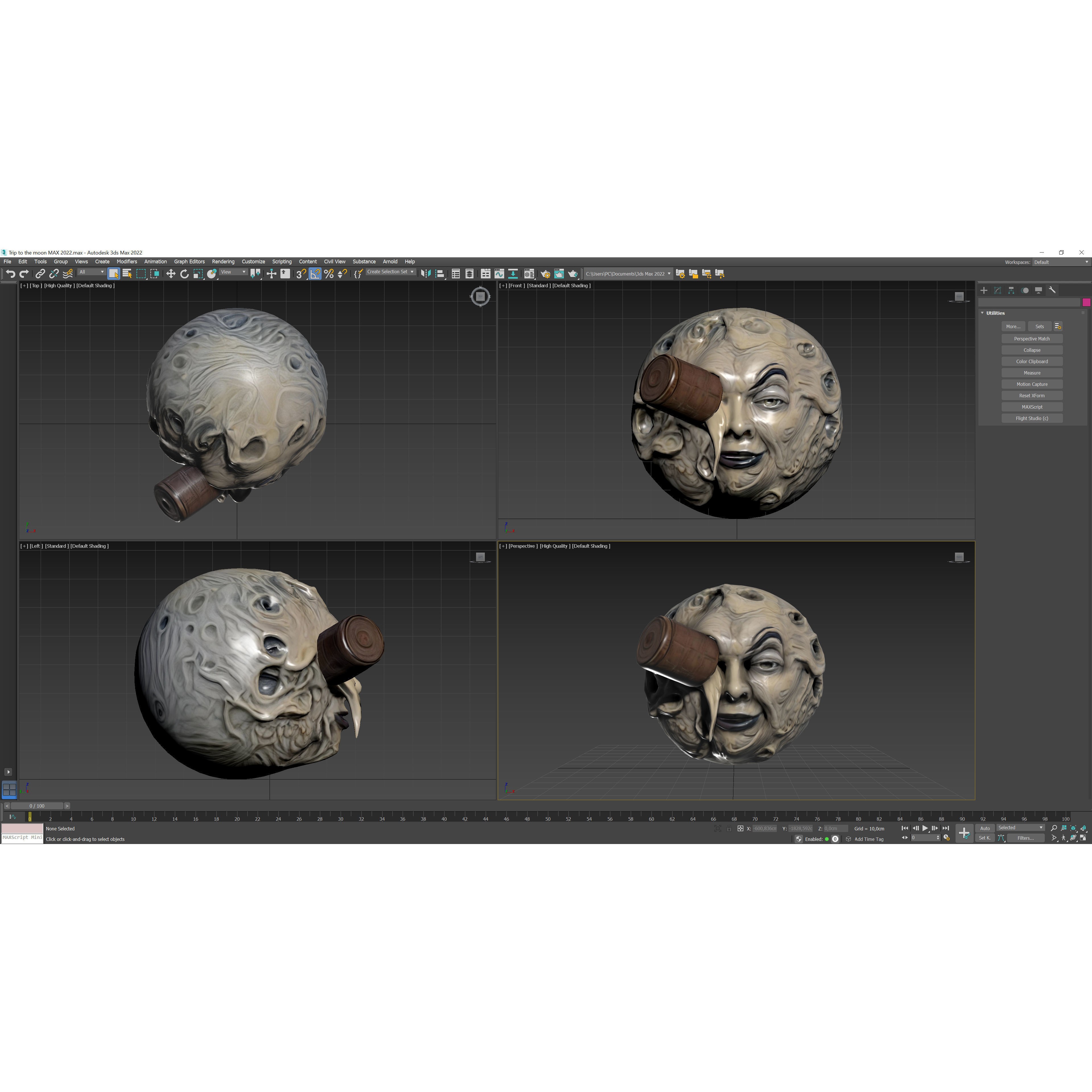Viewport: 1092px width, 1092px height.
Task: Open Key Filters... button
Action: point(1026,838)
